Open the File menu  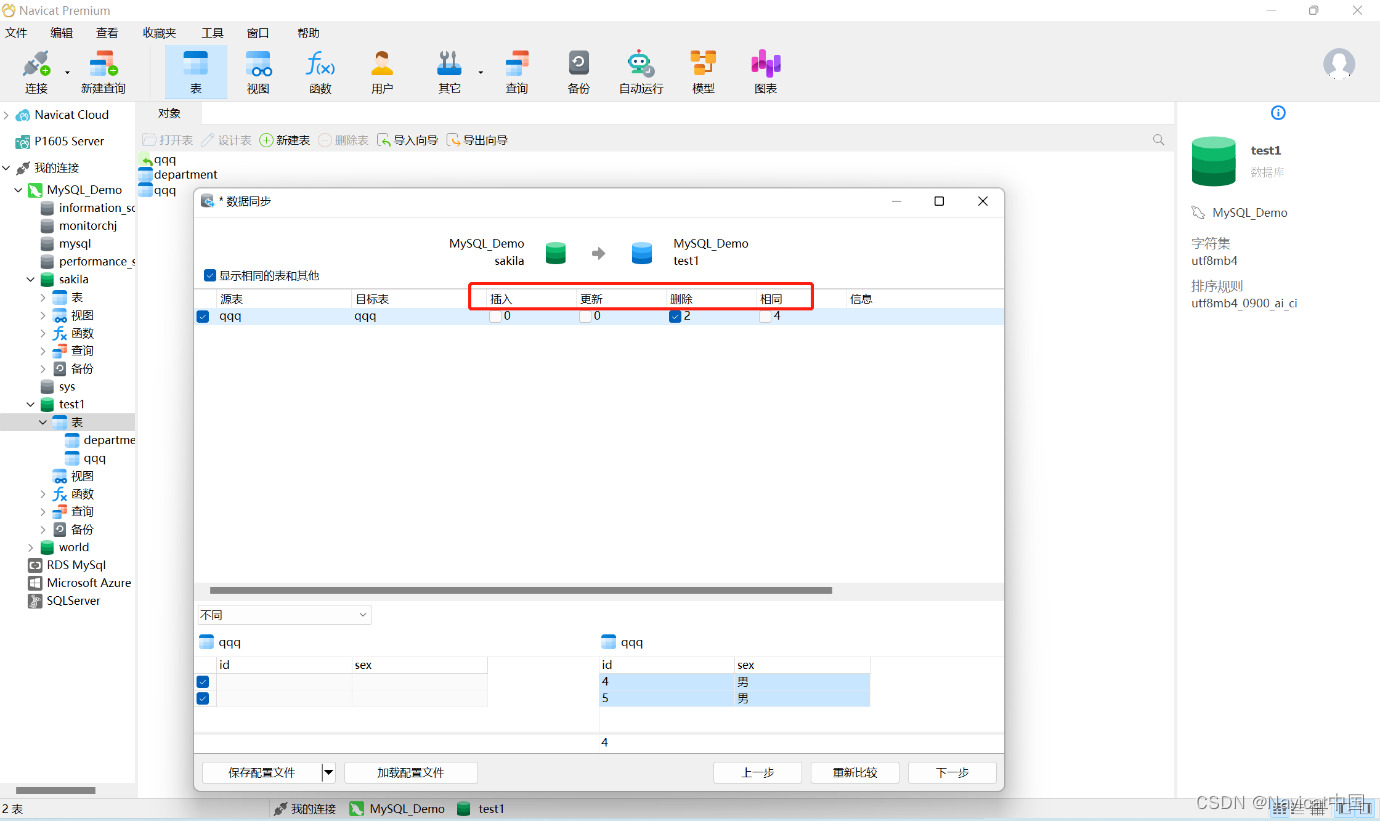16,33
